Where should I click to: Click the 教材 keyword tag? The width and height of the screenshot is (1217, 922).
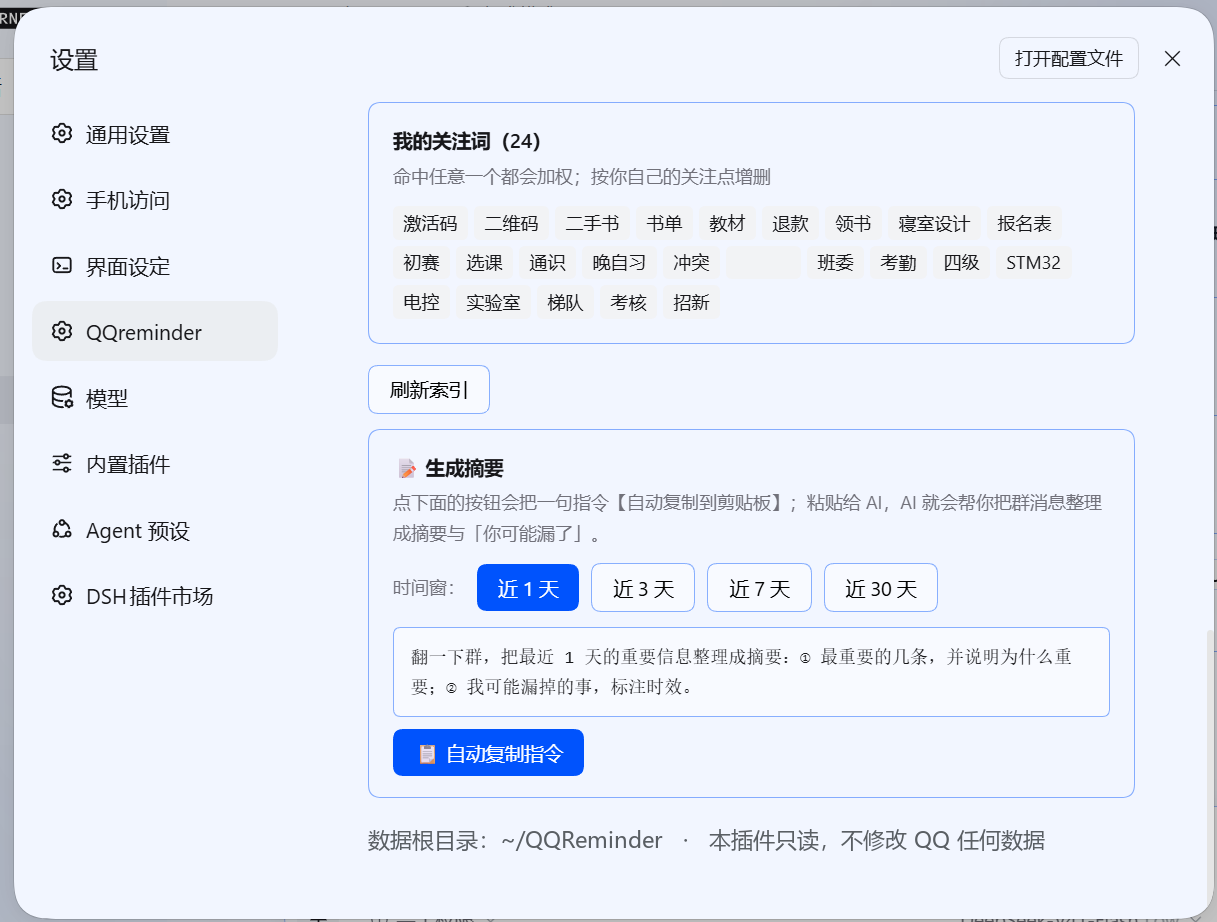727,224
